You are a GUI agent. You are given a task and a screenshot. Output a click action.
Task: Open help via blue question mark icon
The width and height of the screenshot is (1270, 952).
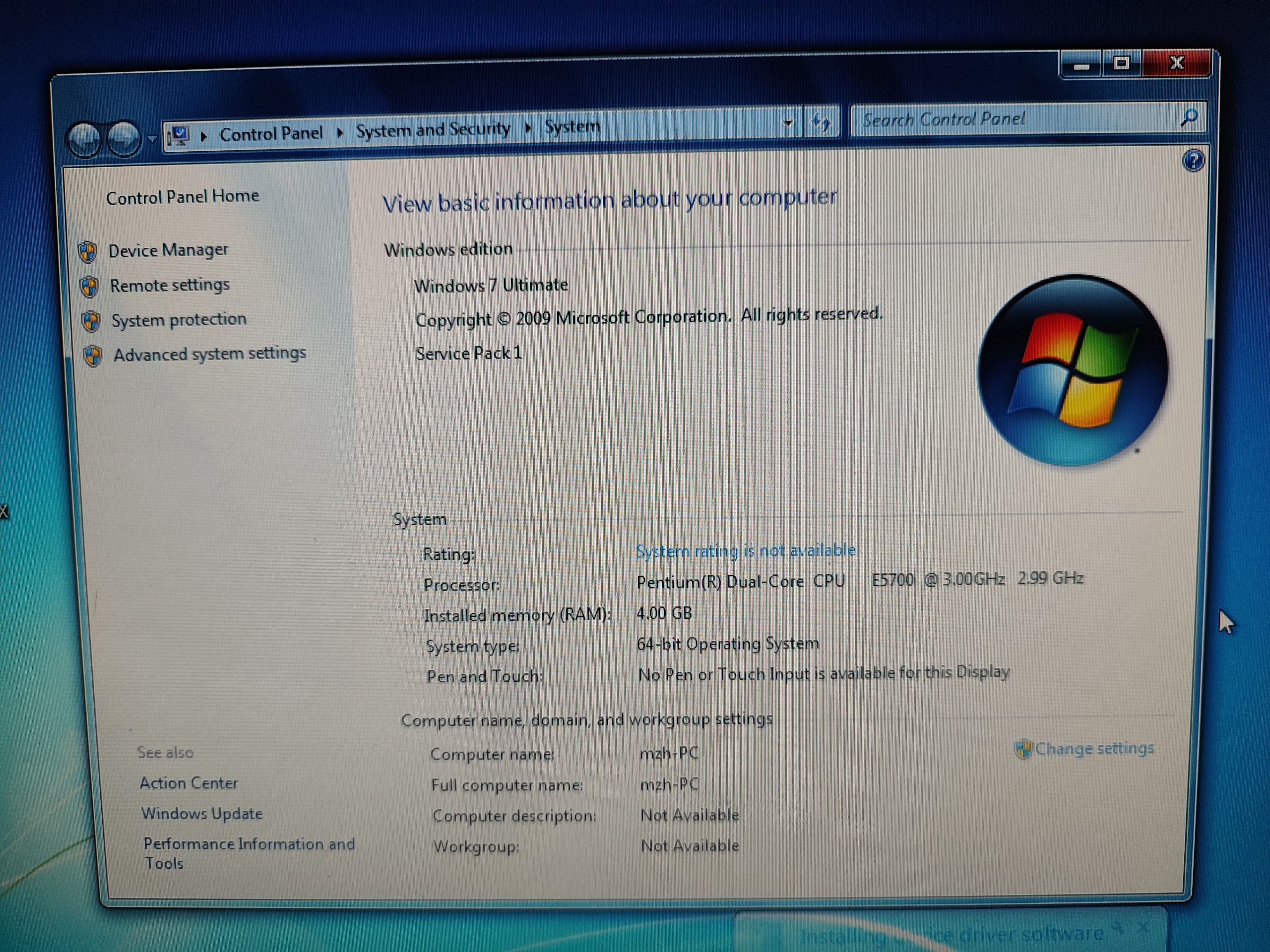coord(1193,161)
